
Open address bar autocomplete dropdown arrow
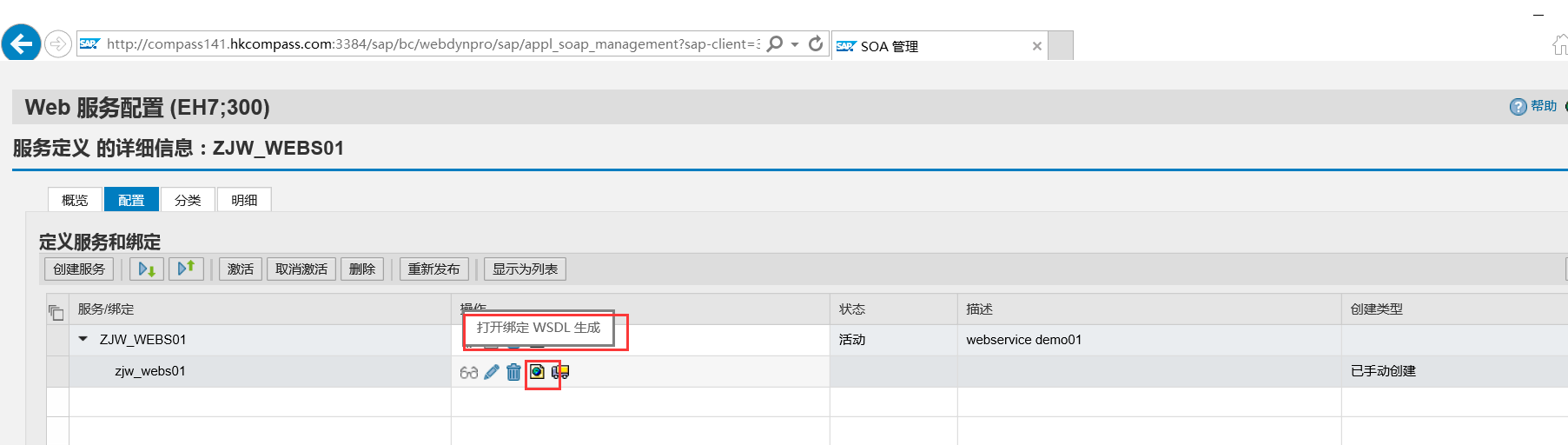pyautogui.click(x=795, y=44)
